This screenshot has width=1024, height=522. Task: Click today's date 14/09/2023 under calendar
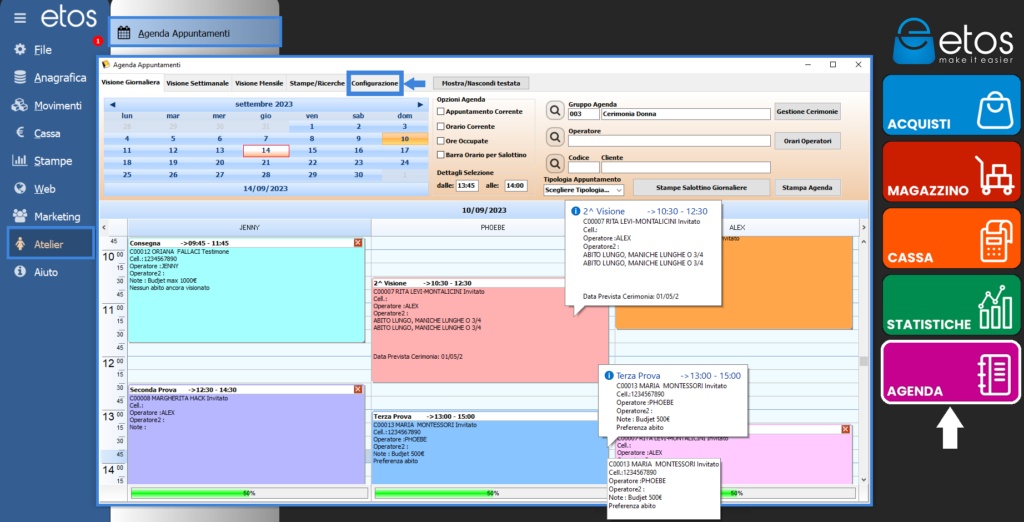[266, 188]
